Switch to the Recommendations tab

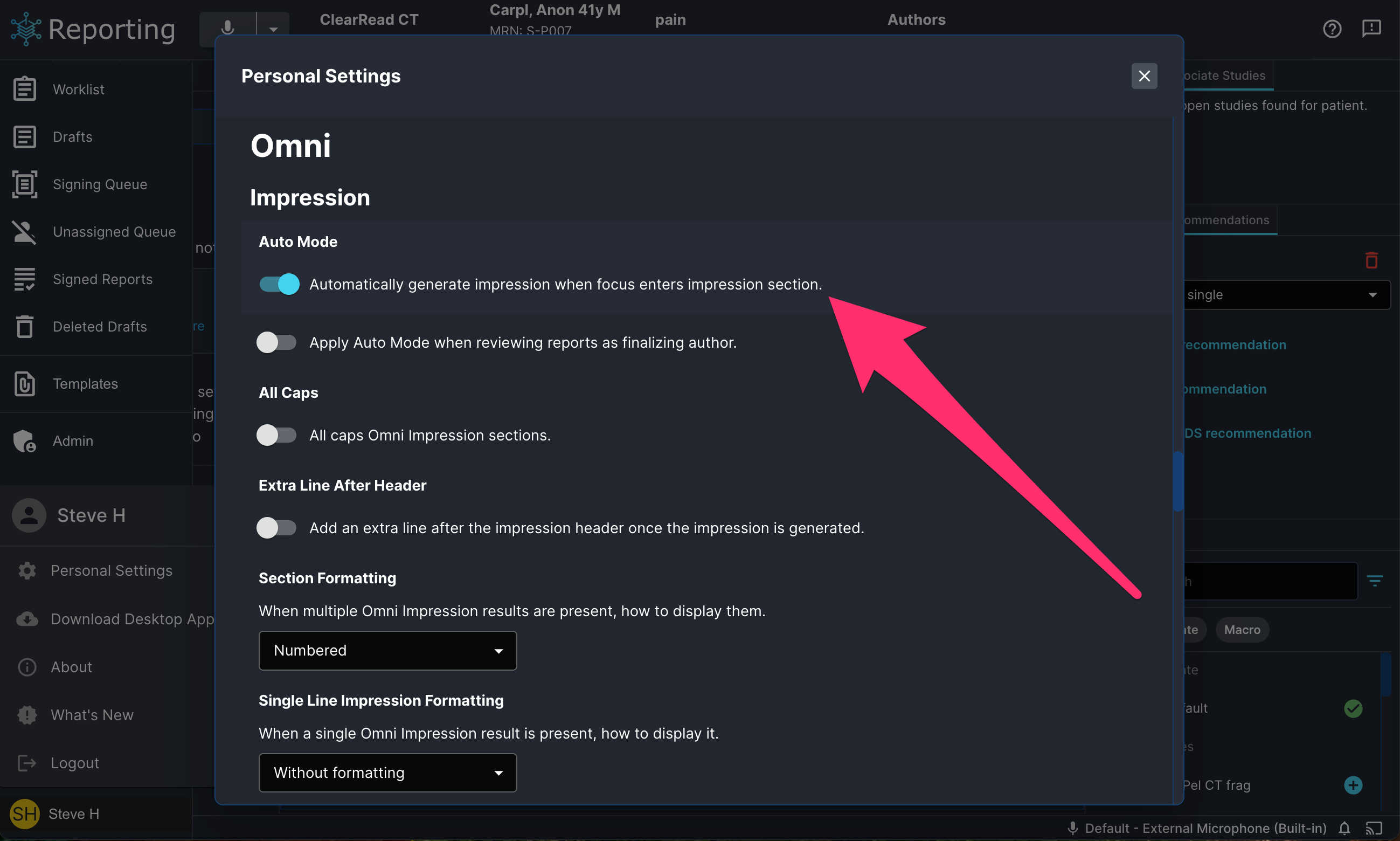click(x=1230, y=220)
